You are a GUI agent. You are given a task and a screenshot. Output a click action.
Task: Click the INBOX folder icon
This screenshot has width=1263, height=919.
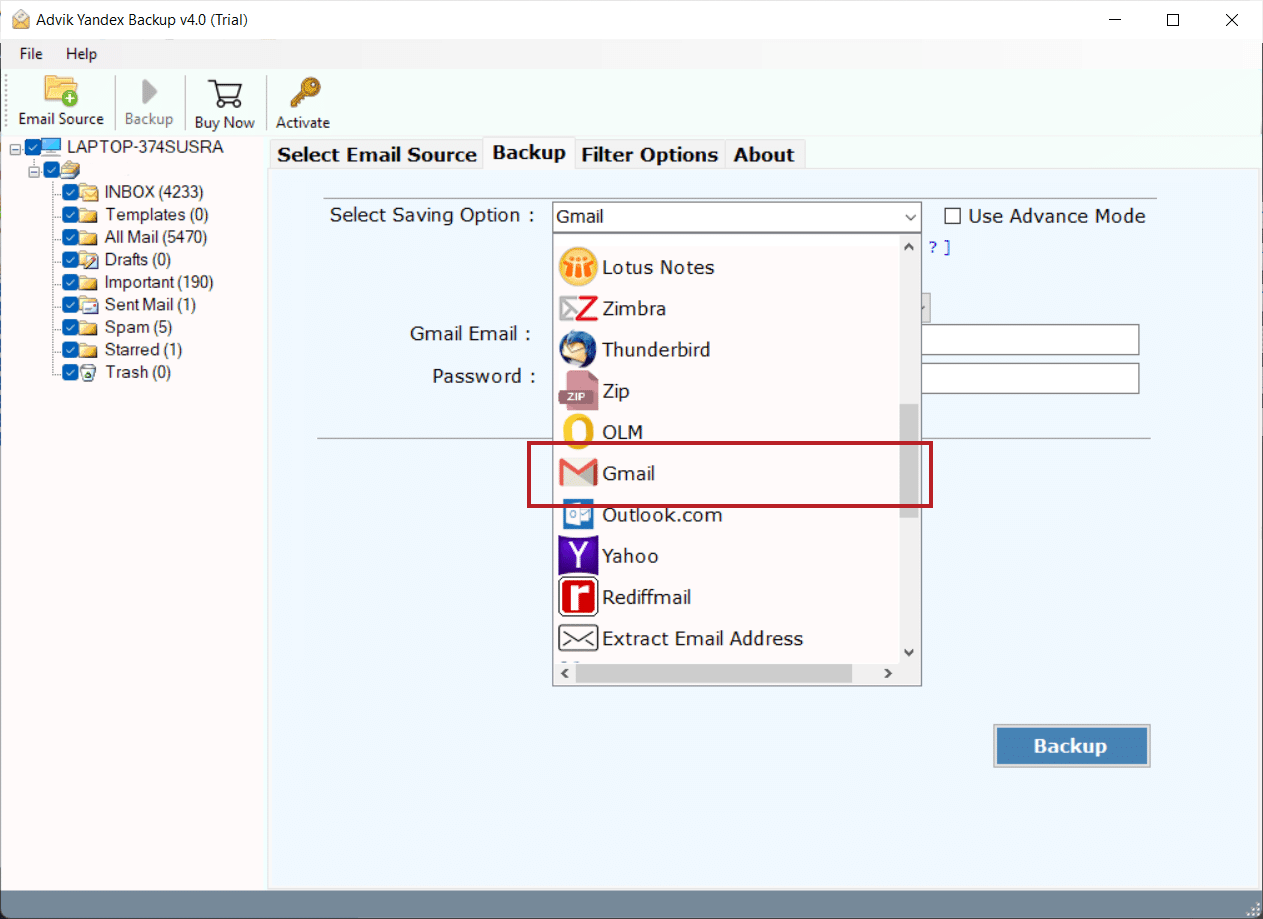[89, 192]
